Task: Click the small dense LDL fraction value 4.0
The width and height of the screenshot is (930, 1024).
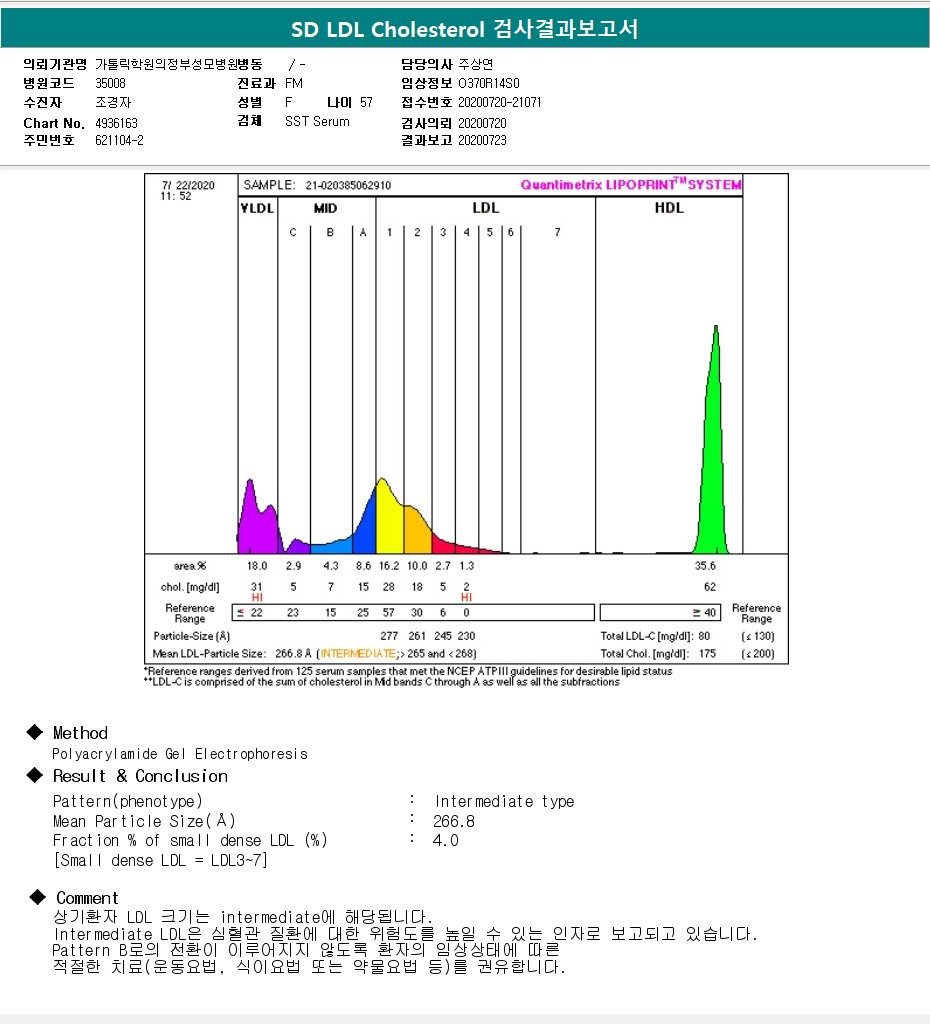Action: 446,840
